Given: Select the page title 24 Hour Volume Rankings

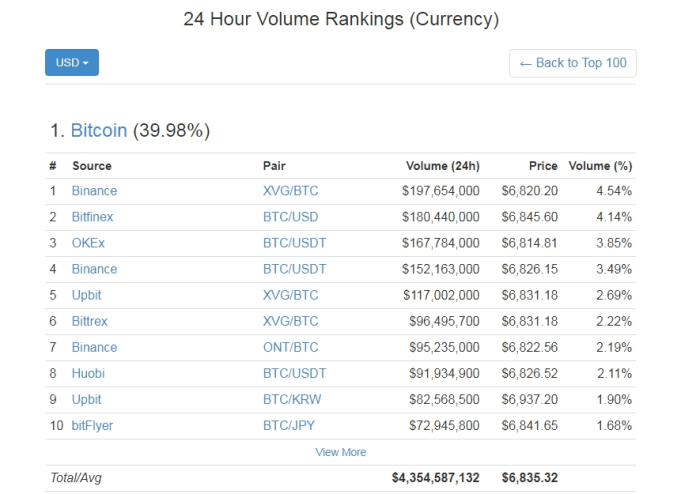Looking at the screenshot, I should tap(341, 19).
